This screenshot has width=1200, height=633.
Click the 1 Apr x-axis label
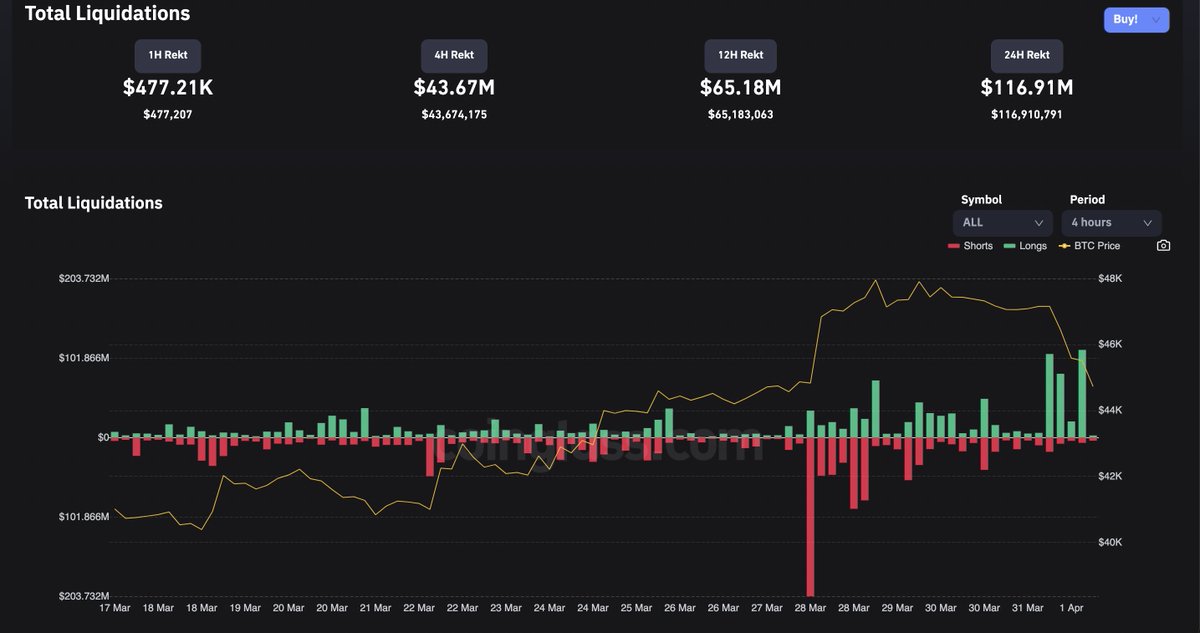1071,607
